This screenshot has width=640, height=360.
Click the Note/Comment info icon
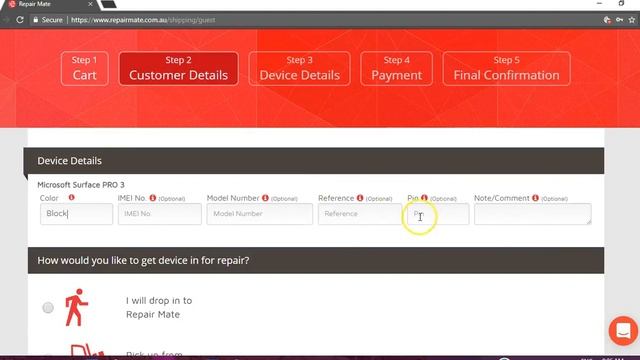536,198
